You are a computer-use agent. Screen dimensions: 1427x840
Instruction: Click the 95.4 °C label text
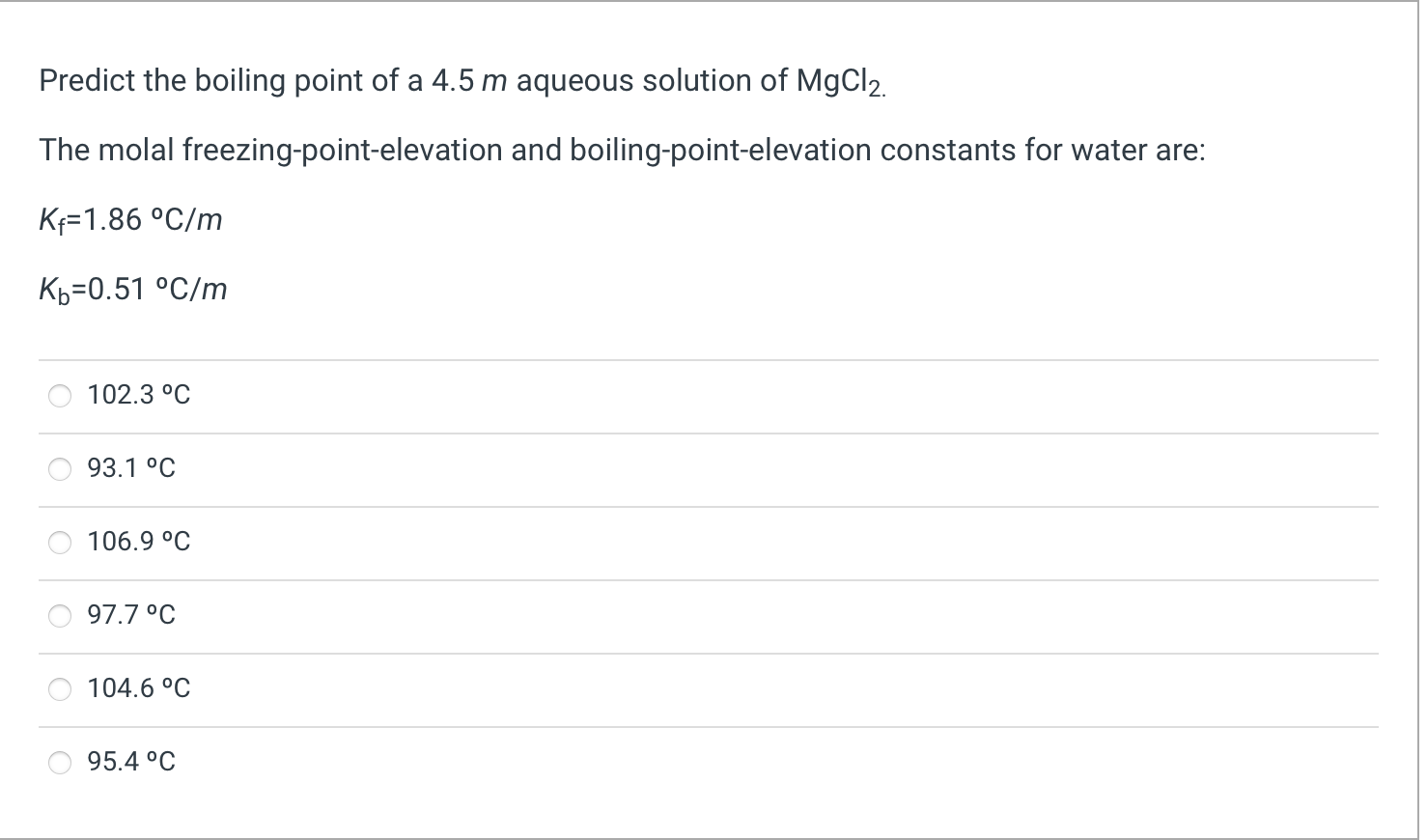click(x=130, y=761)
